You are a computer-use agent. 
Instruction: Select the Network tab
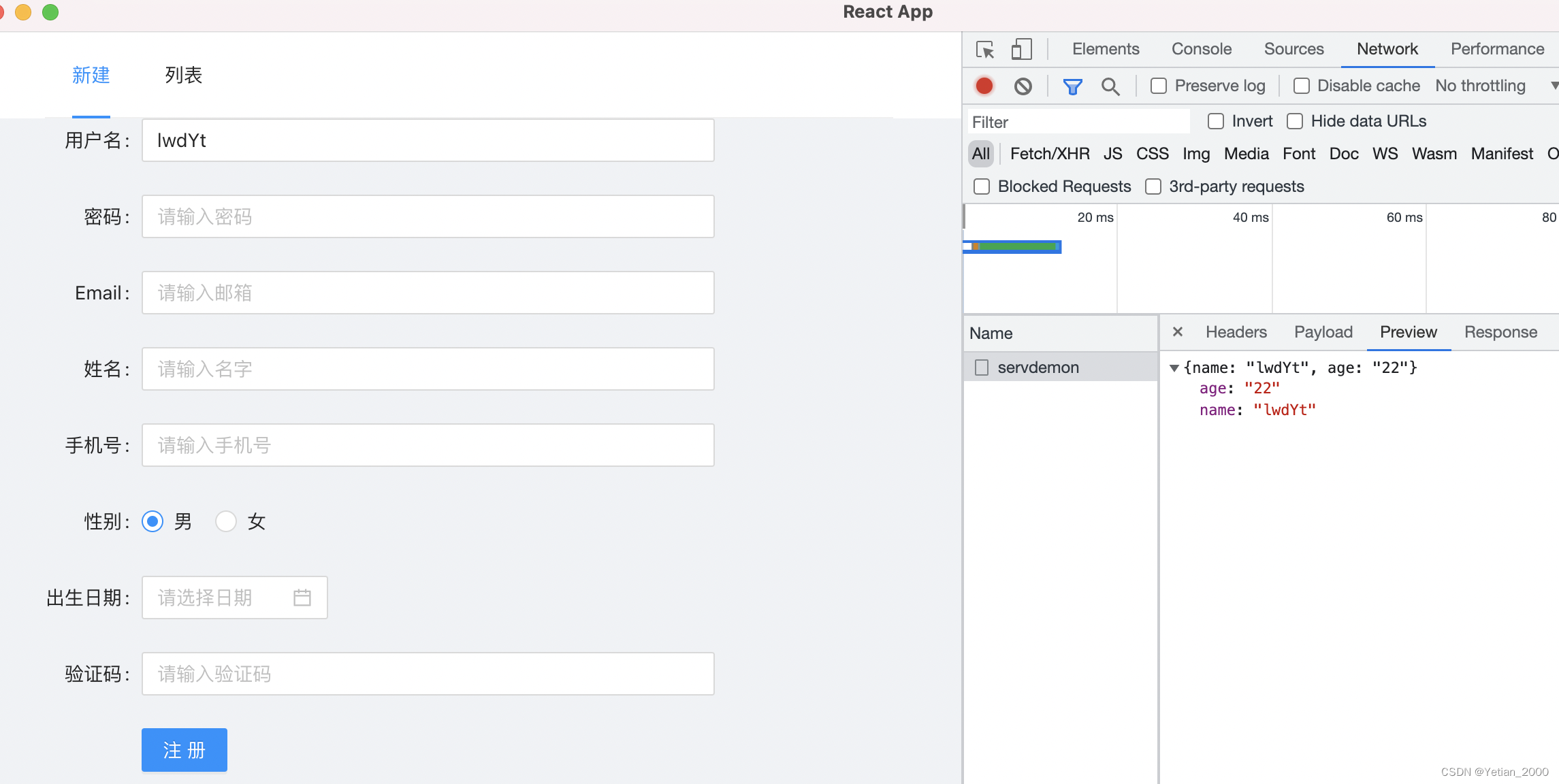(1387, 49)
